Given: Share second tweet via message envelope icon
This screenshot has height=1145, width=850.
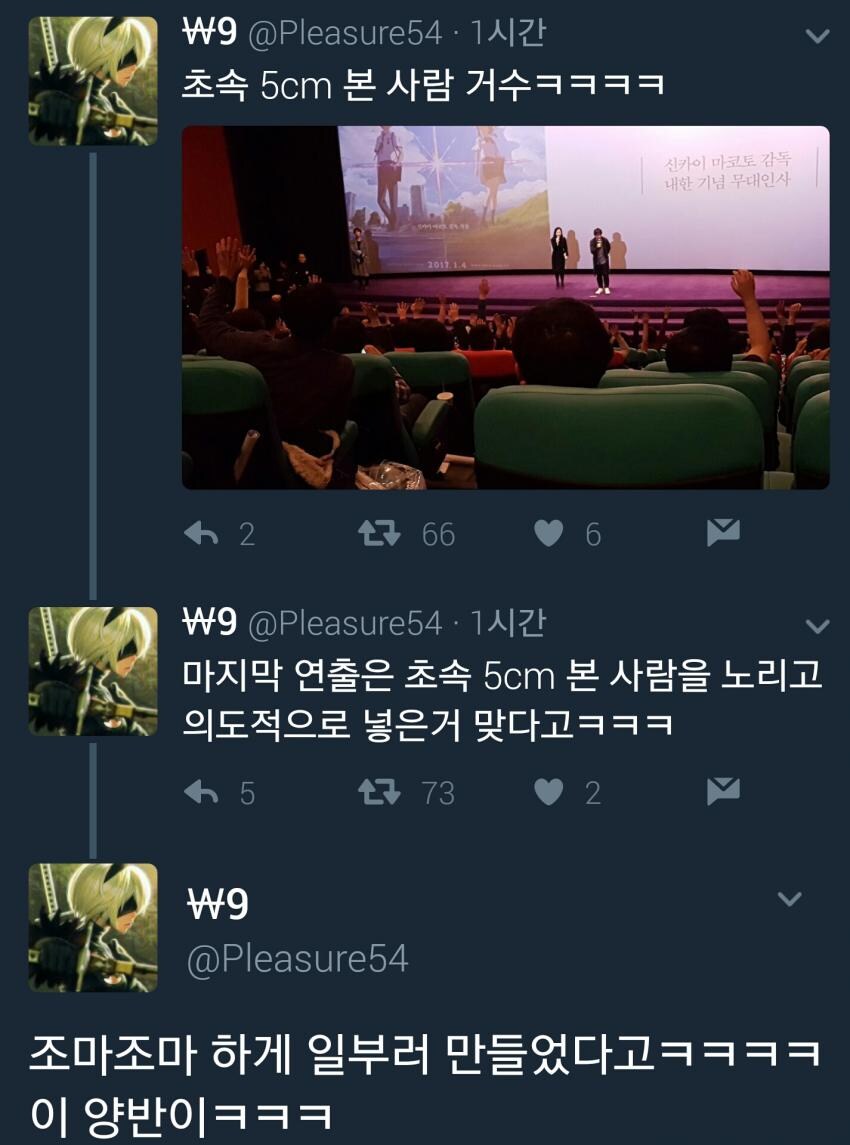Looking at the screenshot, I should pos(723,792).
